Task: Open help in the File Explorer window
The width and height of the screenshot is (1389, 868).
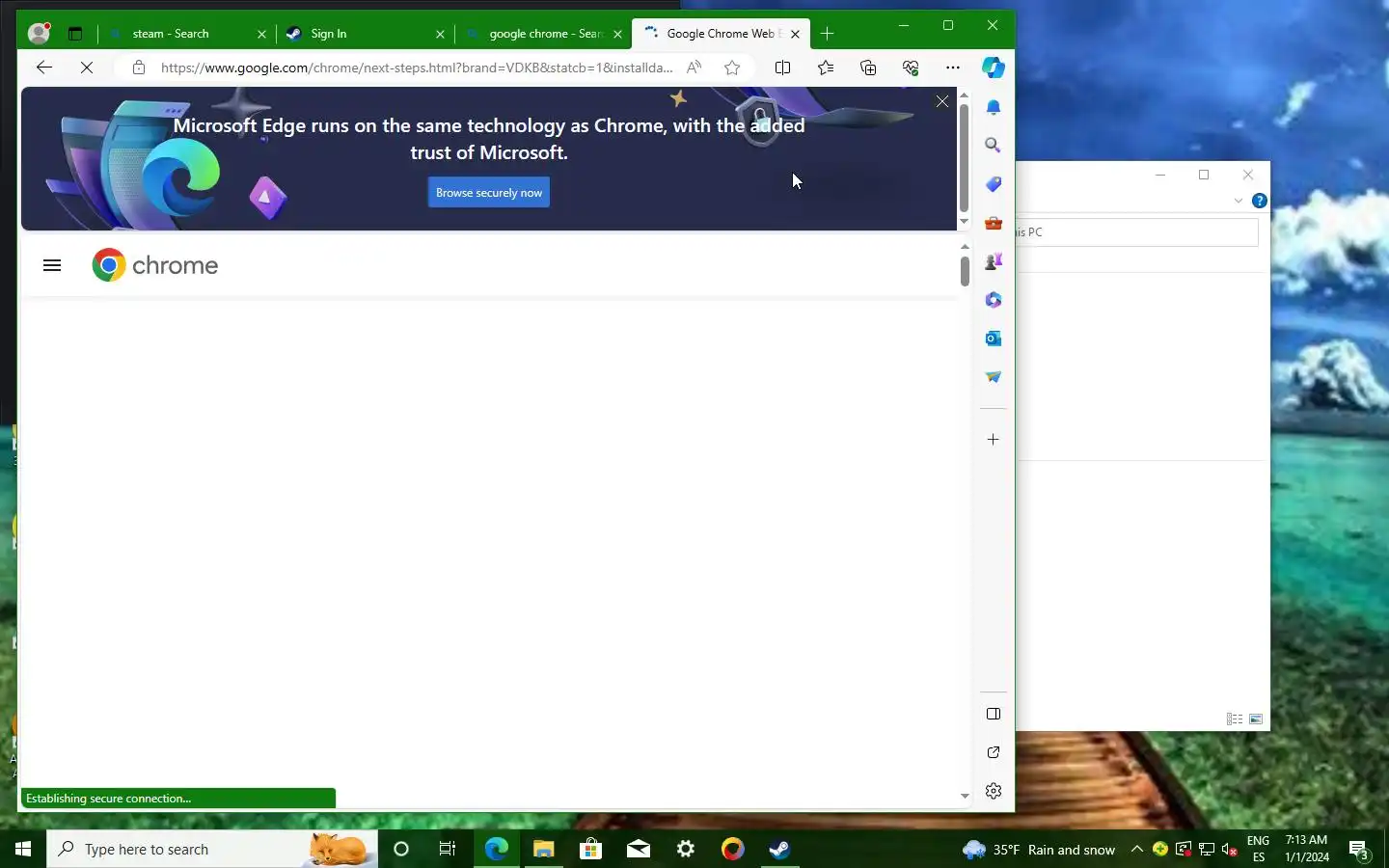Action: click(x=1259, y=201)
